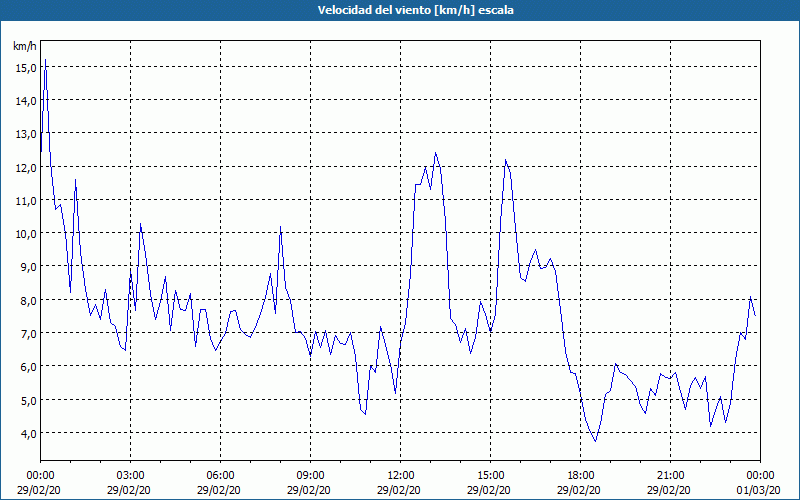The width and height of the screenshot is (800, 500).
Task: Select the '15:00' time label
Action: [490, 476]
